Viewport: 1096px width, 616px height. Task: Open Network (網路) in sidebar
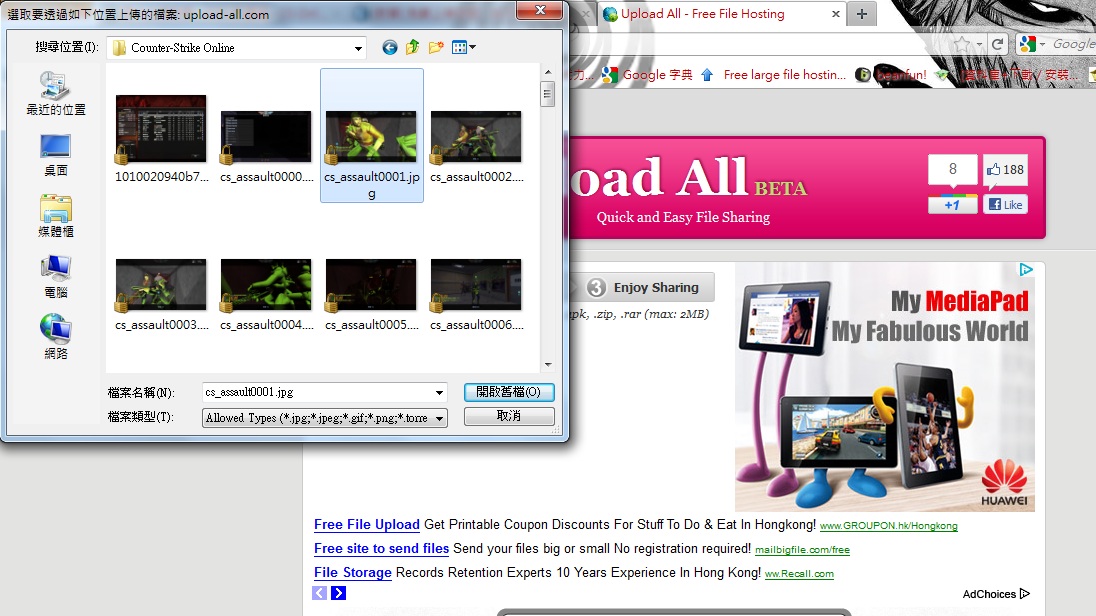point(56,337)
